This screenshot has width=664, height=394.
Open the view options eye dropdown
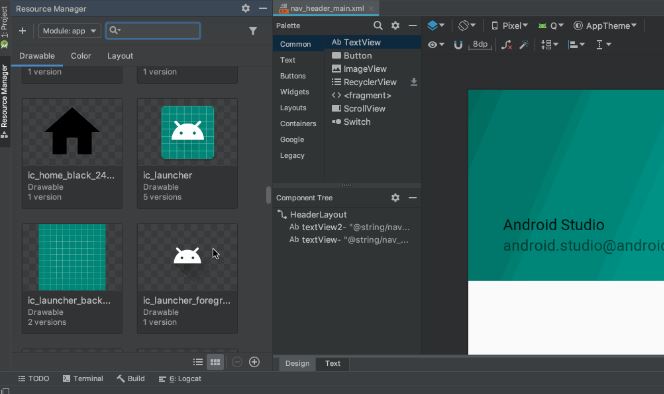click(436, 44)
